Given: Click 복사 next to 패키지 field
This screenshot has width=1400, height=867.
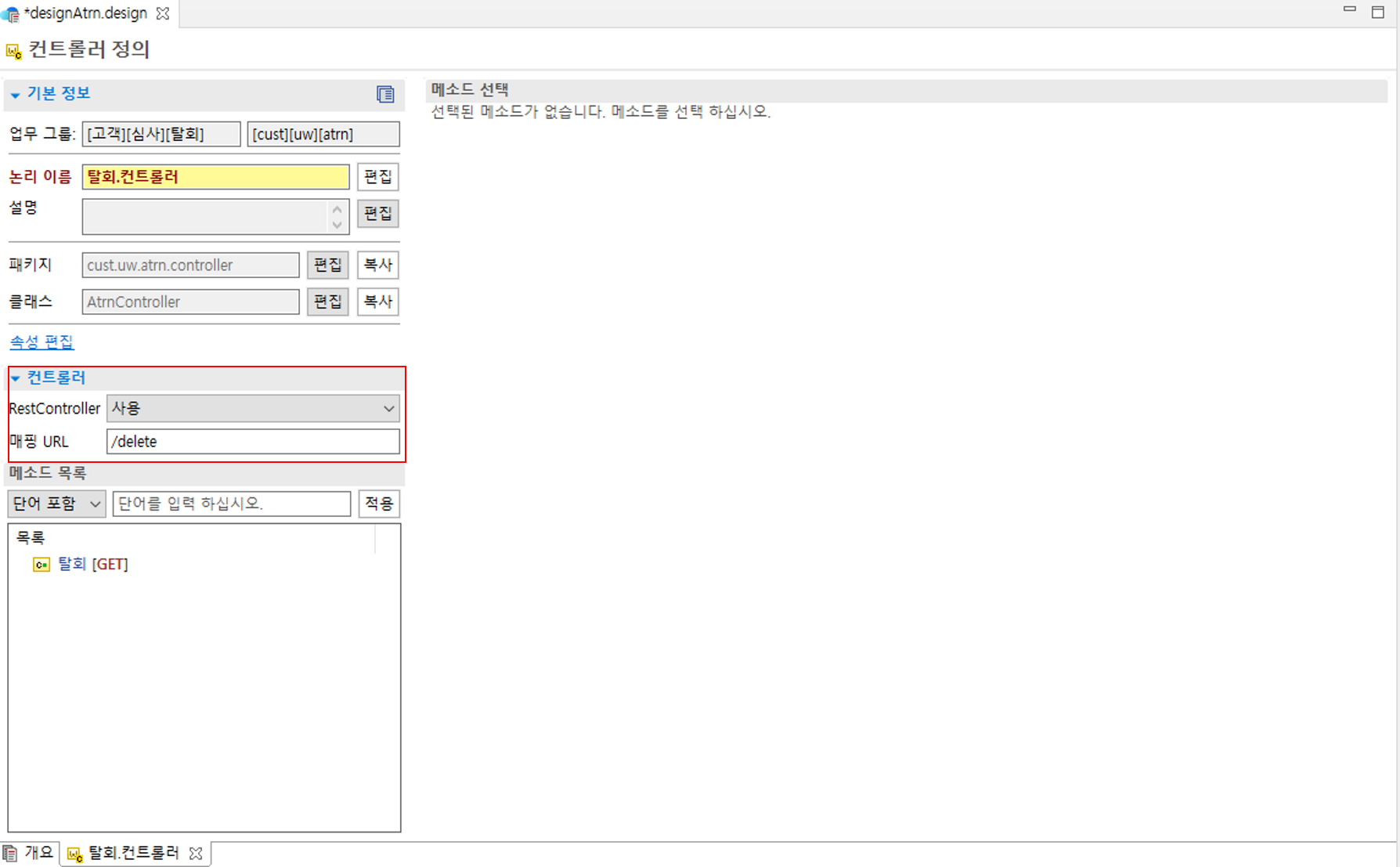Looking at the screenshot, I should [377, 265].
